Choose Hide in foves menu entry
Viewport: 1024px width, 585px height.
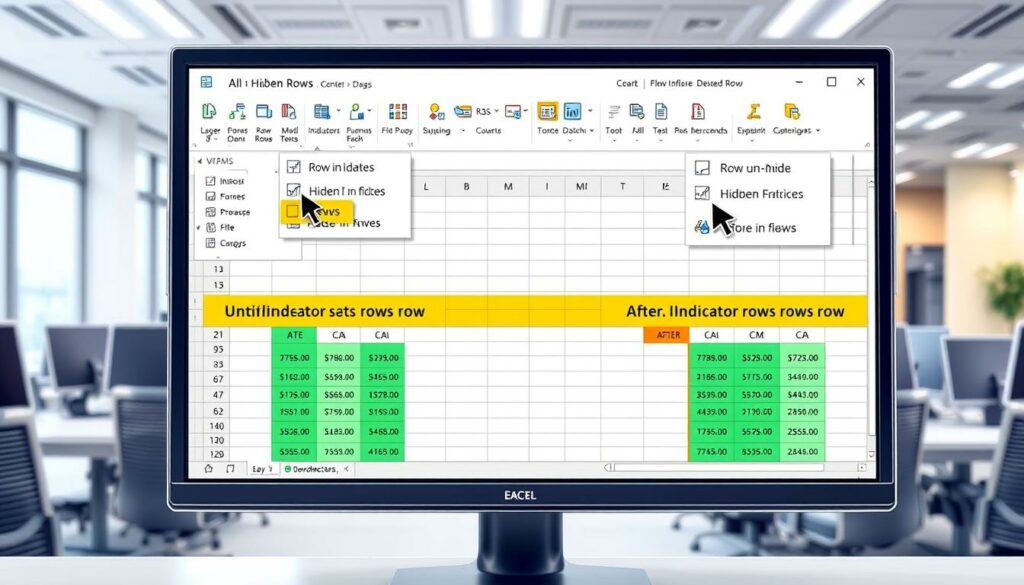tap(344, 223)
